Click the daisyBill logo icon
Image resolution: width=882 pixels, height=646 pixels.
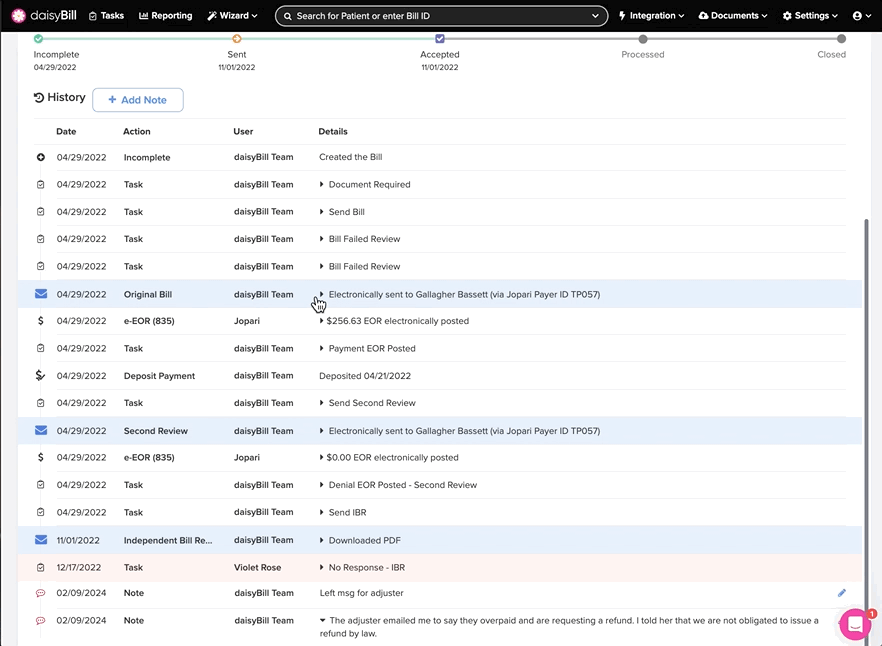[x=19, y=16]
